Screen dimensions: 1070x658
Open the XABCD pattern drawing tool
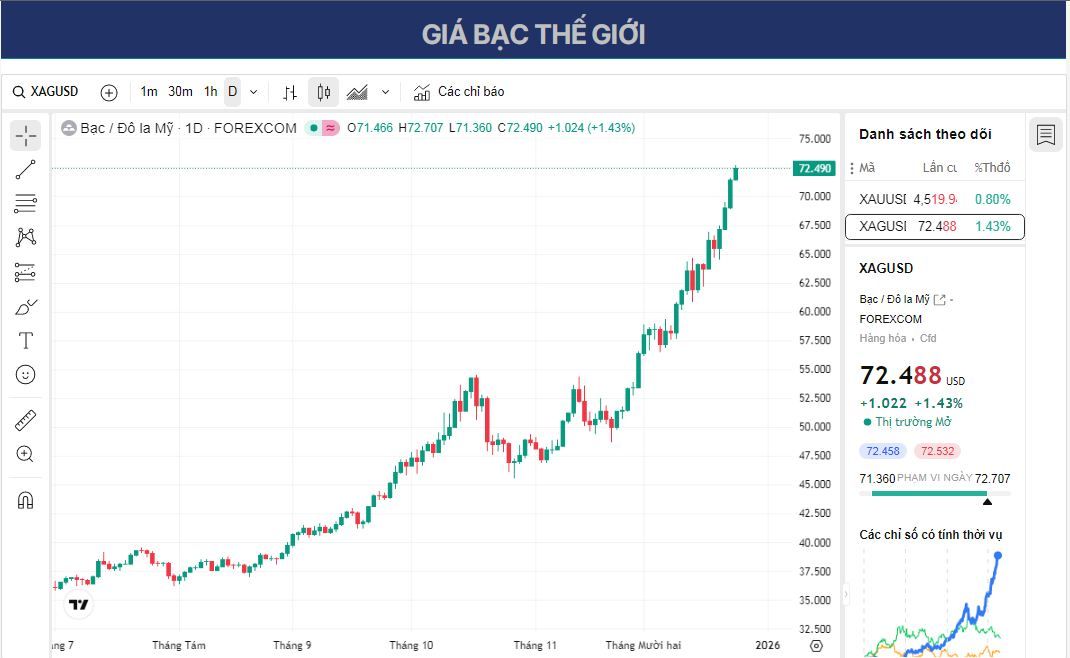click(25, 237)
